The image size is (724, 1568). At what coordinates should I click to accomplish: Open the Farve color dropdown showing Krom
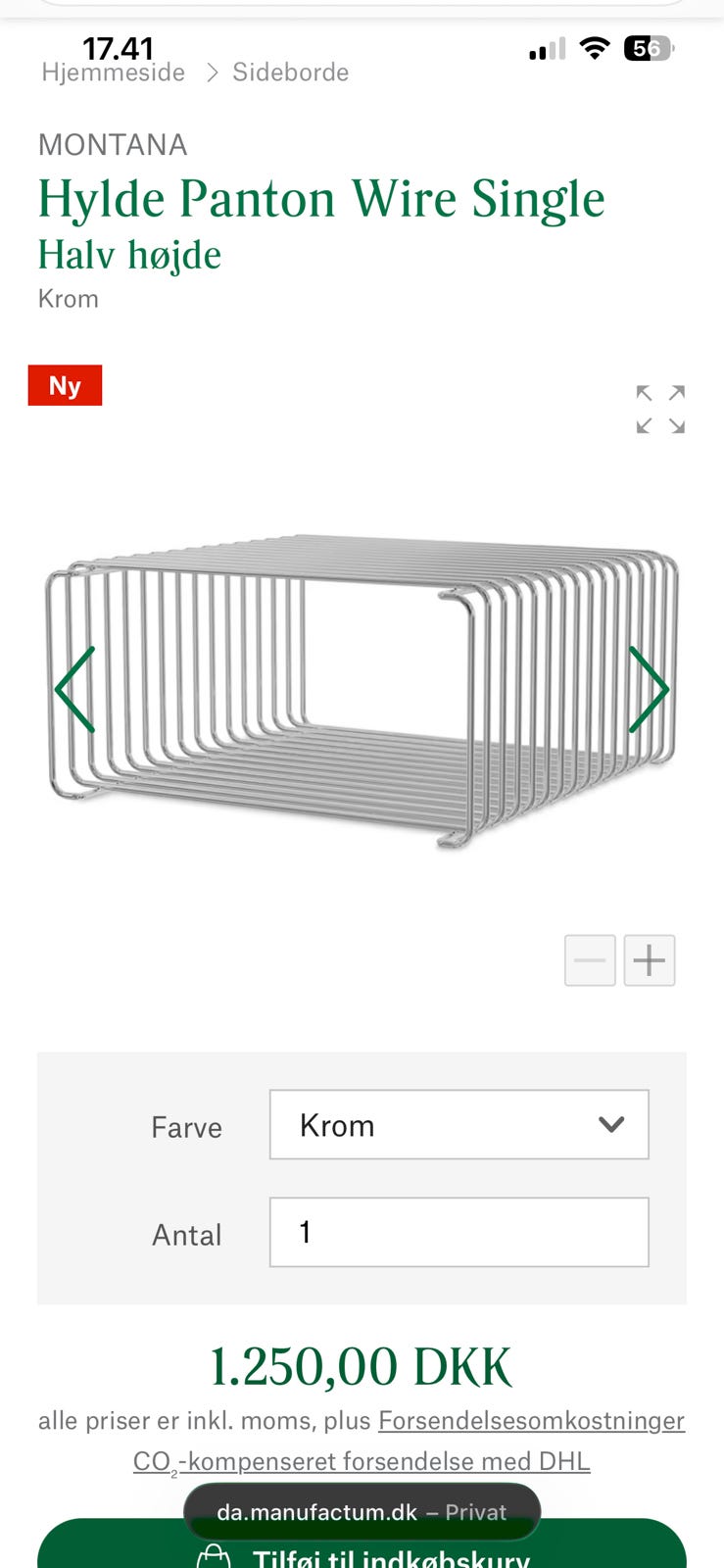coord(459,1125)
